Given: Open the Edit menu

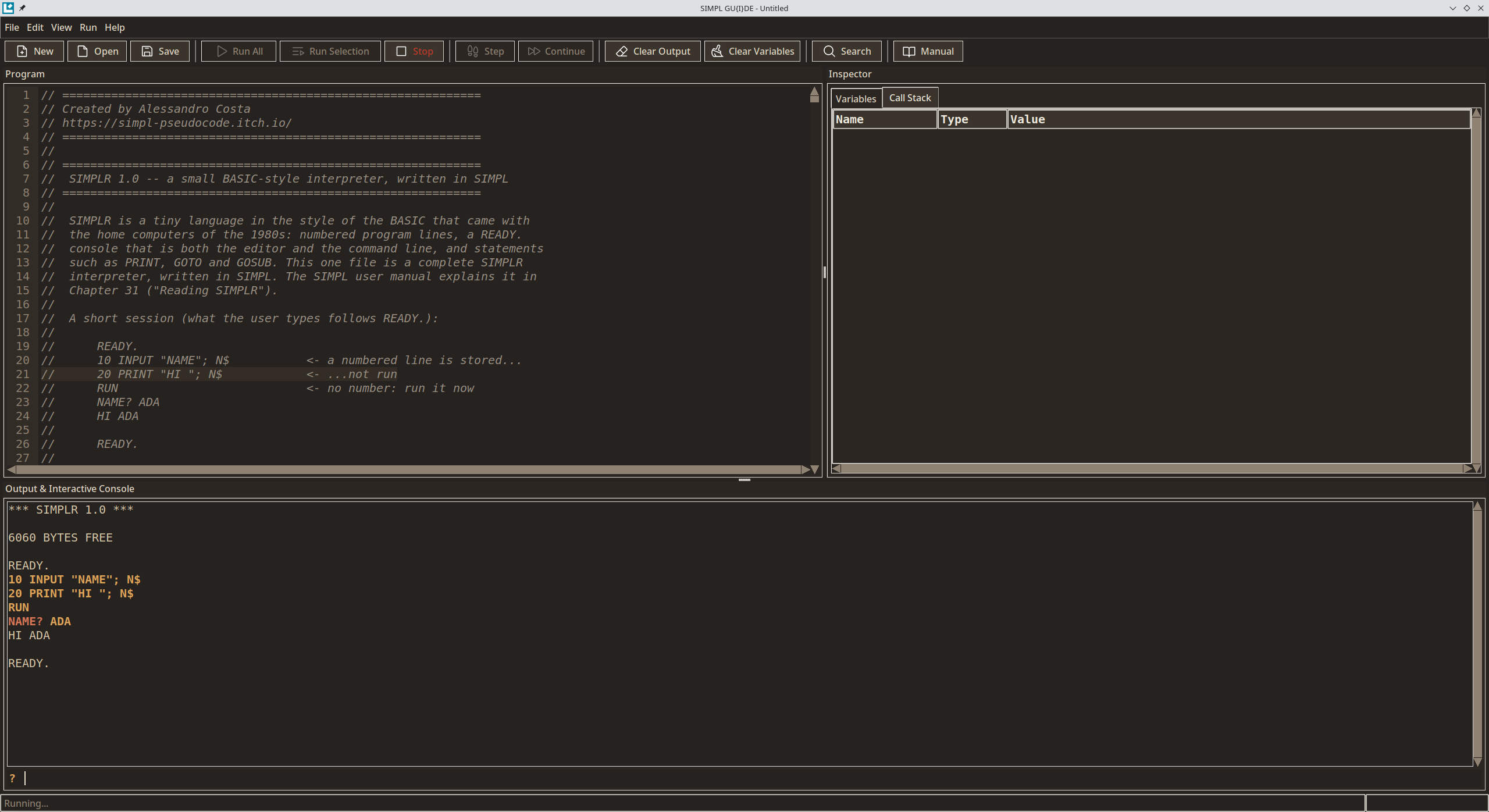Looking at the screenshot, I should [x=35, y=27].
